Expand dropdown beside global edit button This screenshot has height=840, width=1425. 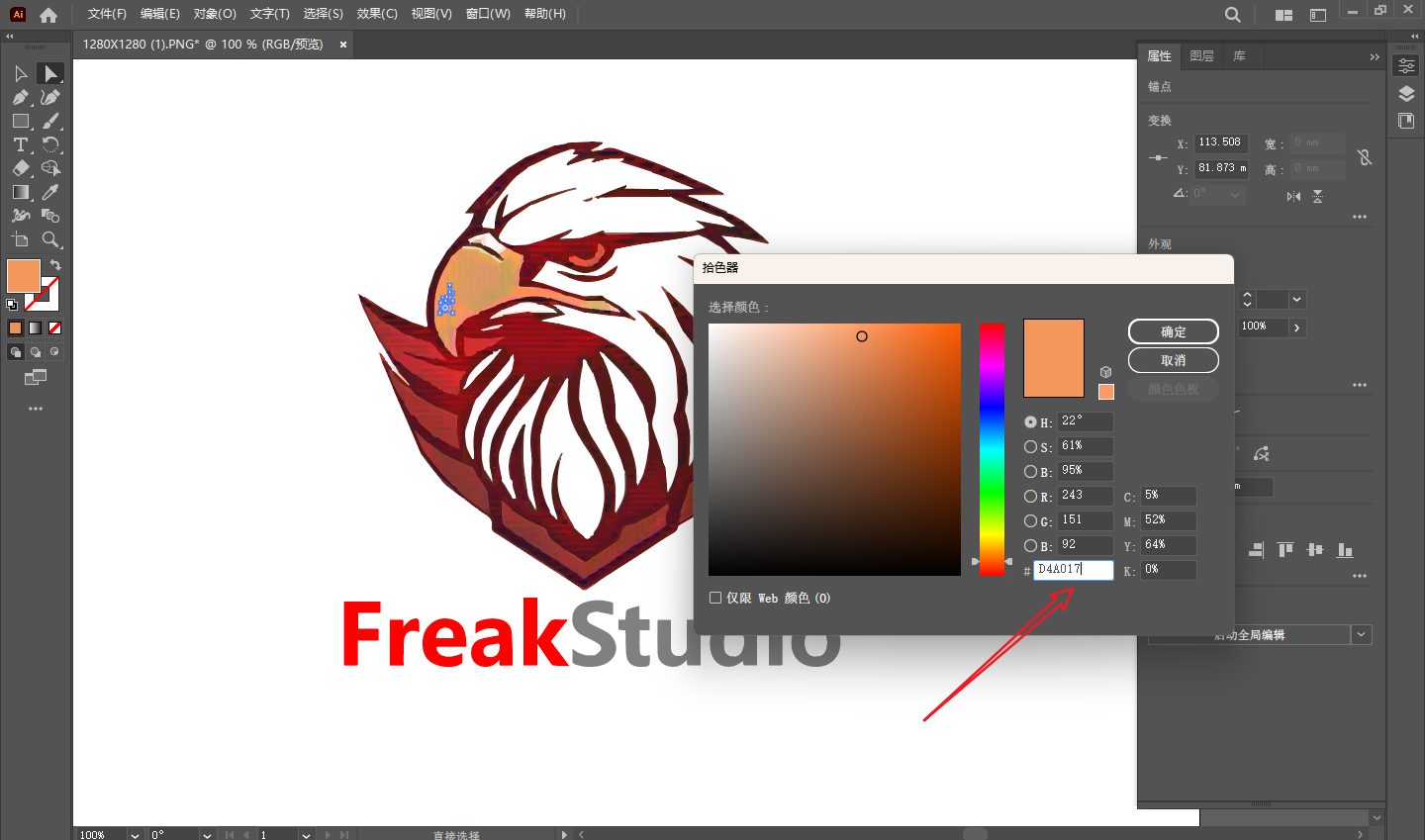point(1363,634)
